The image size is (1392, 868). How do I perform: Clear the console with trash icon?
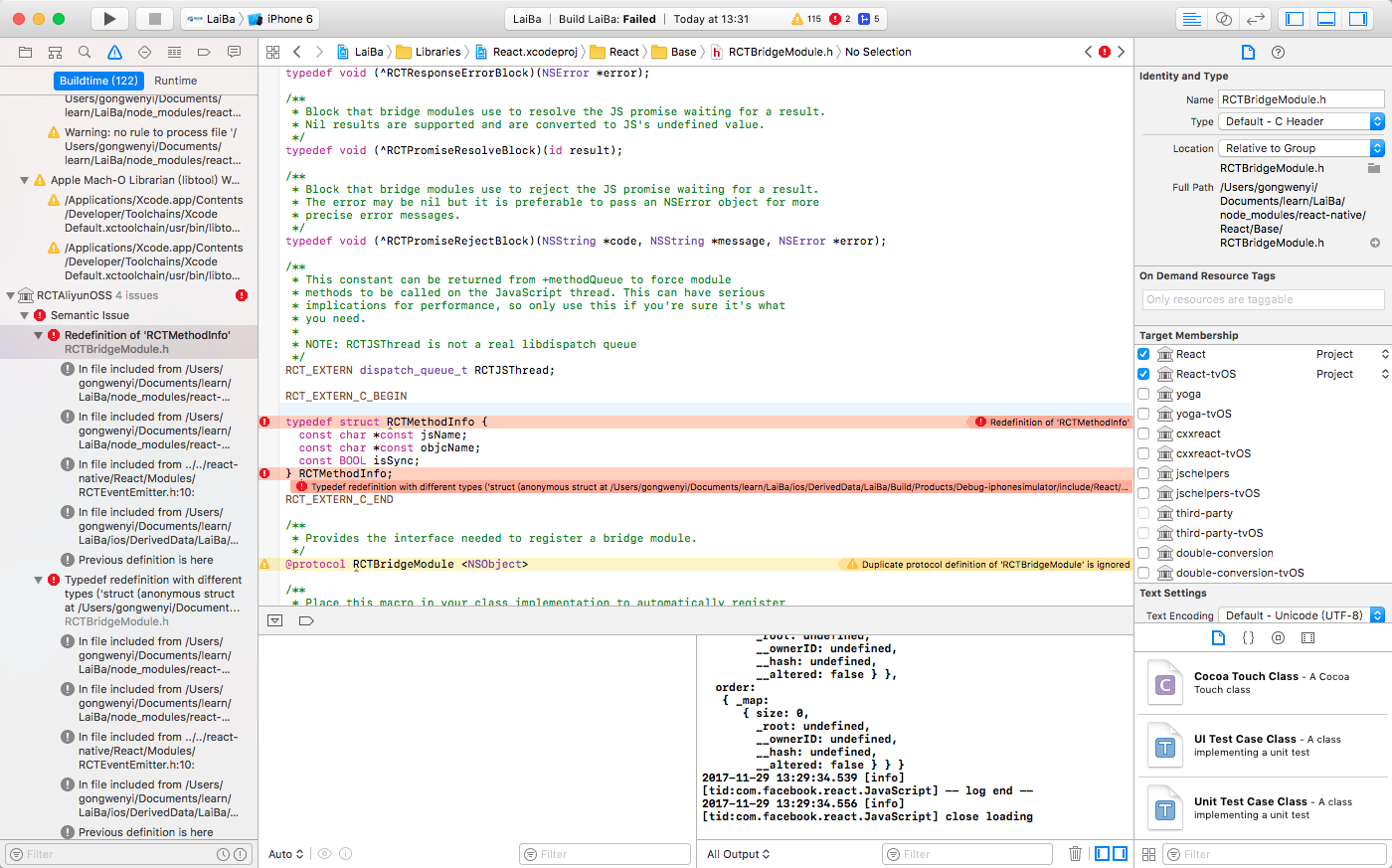(x=1075, y=853)
